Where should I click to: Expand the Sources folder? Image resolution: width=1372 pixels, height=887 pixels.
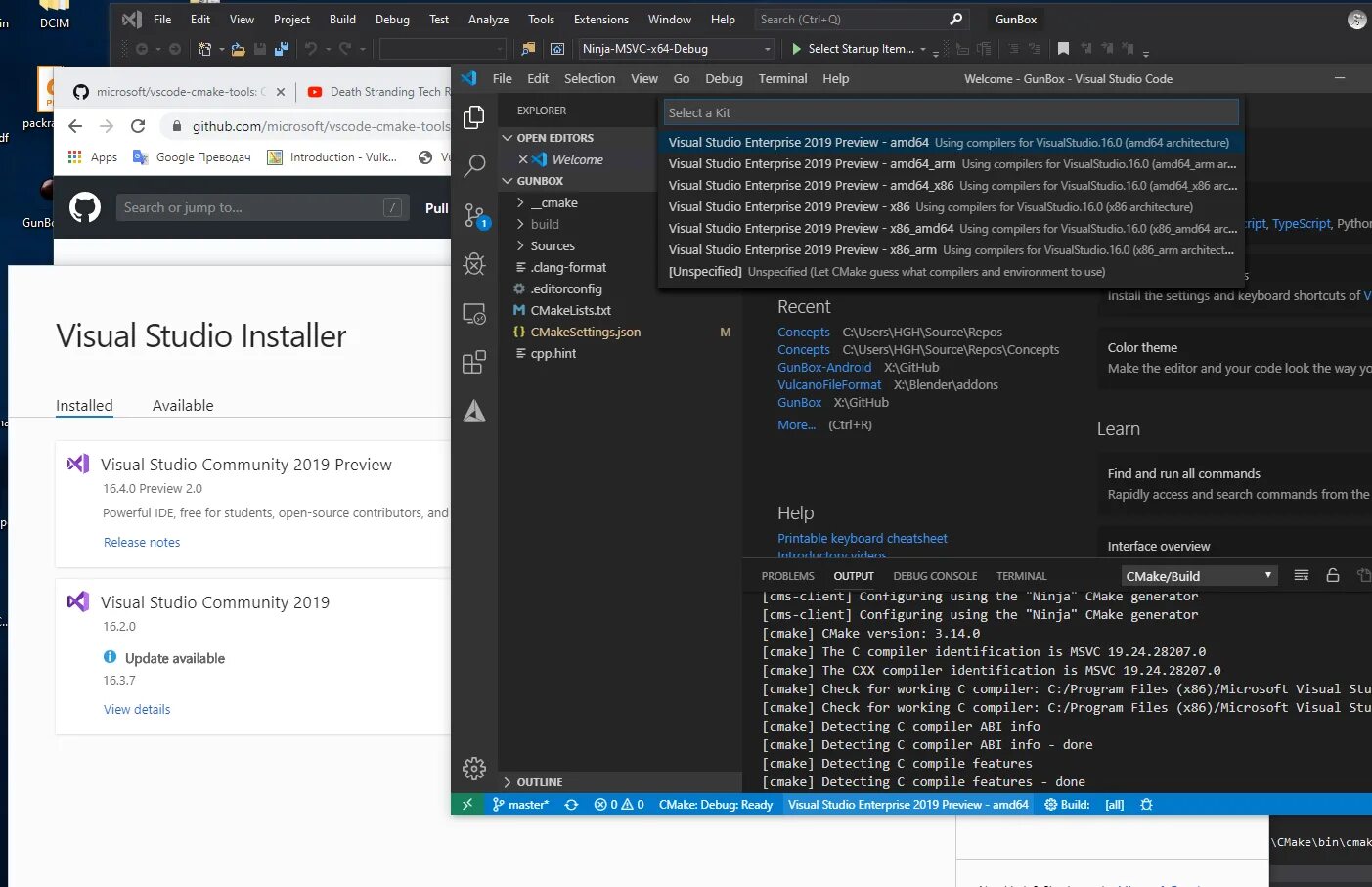(x=546, y=246)
